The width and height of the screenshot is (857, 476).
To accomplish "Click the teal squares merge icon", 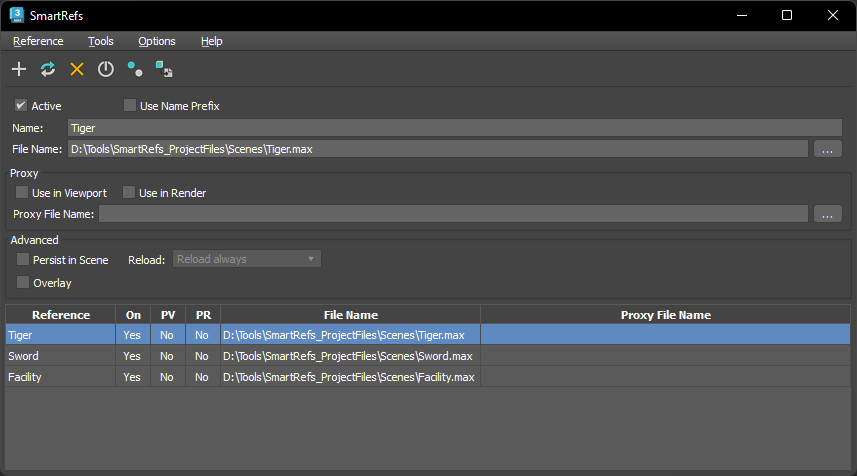I will [164, 69].
